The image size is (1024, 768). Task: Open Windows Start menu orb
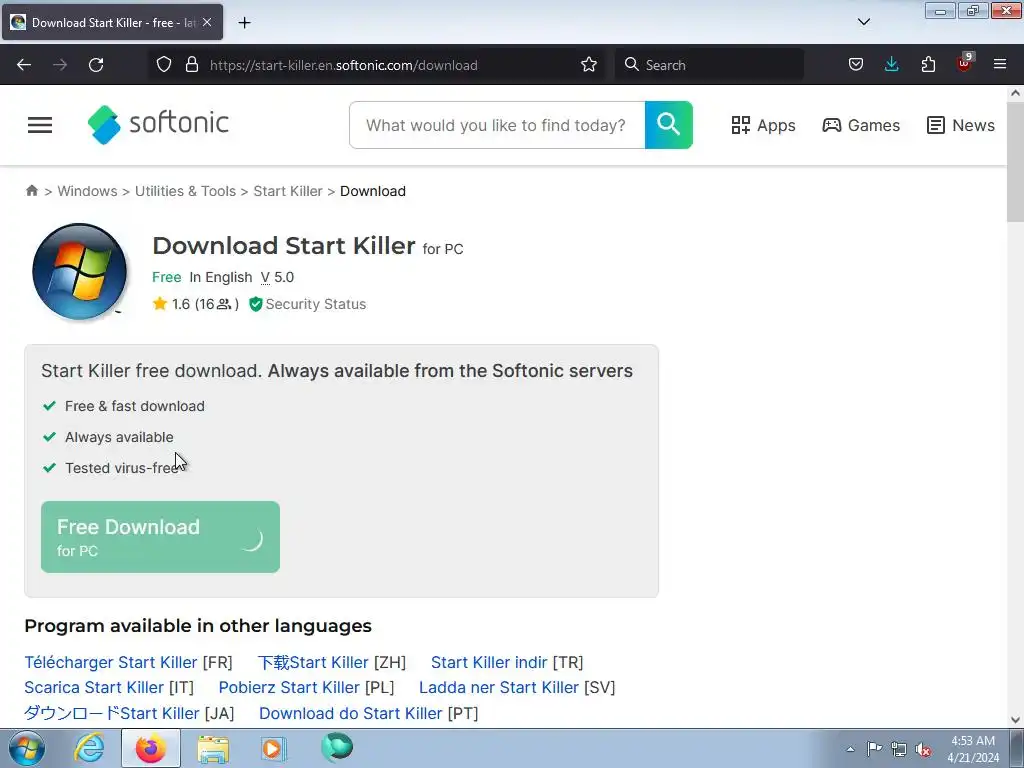click(x=27, y=748)
